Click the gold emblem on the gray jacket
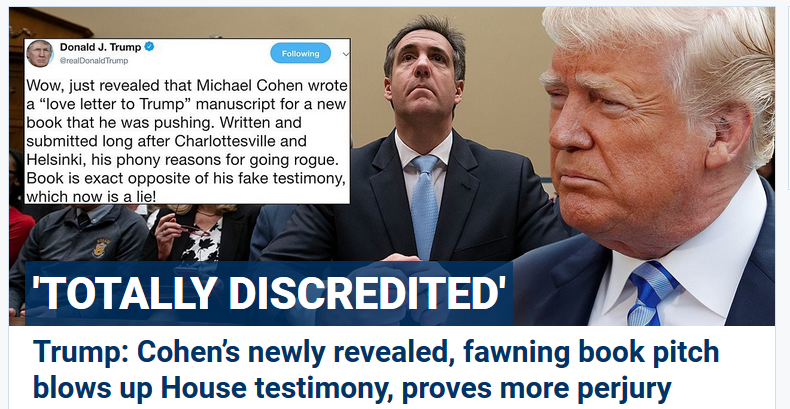This screenshot has height=409, width=790. (100, 248)
